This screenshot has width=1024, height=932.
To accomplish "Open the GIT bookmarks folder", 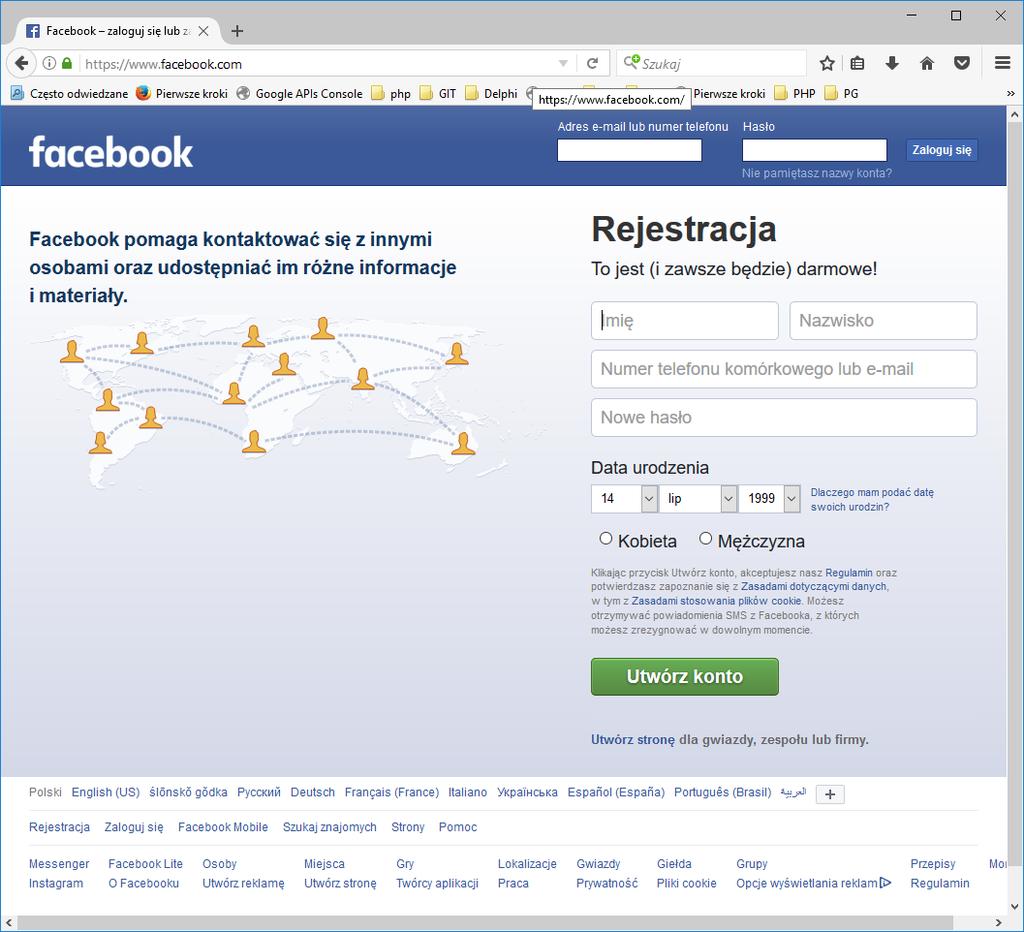I will 438,93.
